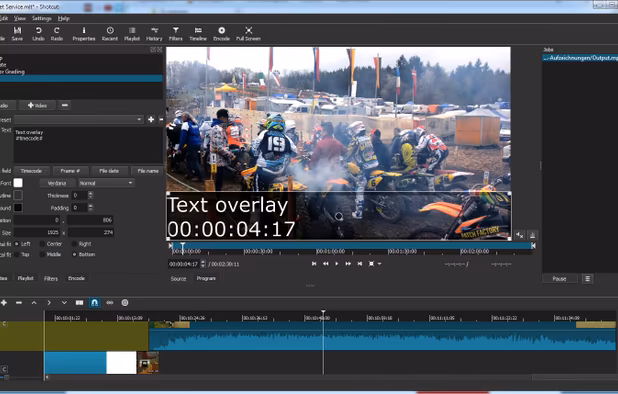Screen dimensions: 618x394
Task: Toggle the timeline snap magnet icon
Action: pyautogui.click(x=95, y=303)
